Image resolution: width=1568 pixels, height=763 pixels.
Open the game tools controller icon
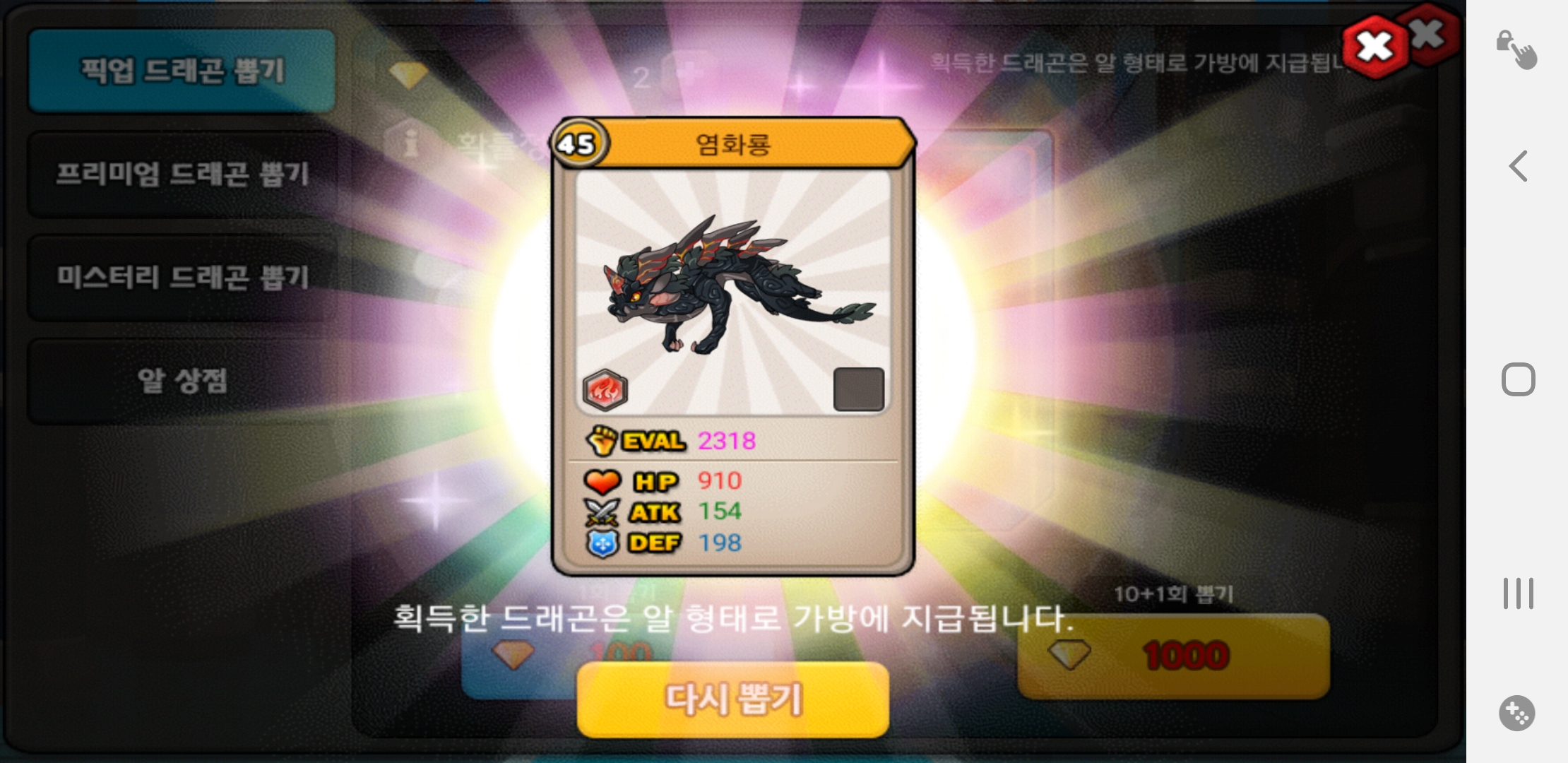click(x=1517, y=713)
